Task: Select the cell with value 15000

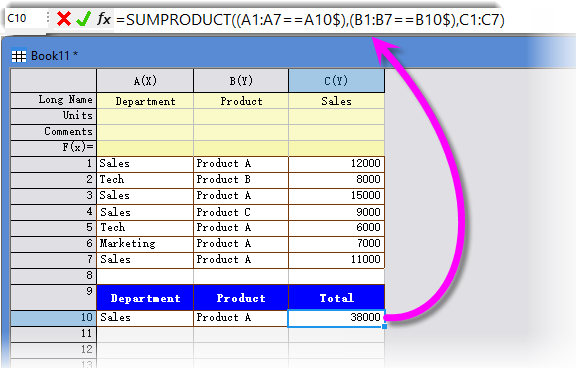Action: 336,196
